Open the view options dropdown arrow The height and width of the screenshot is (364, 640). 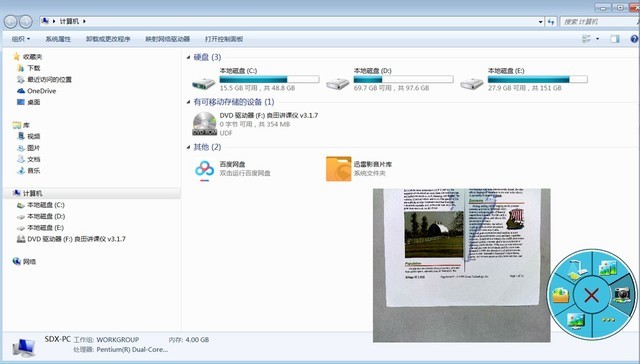(598, 39)
